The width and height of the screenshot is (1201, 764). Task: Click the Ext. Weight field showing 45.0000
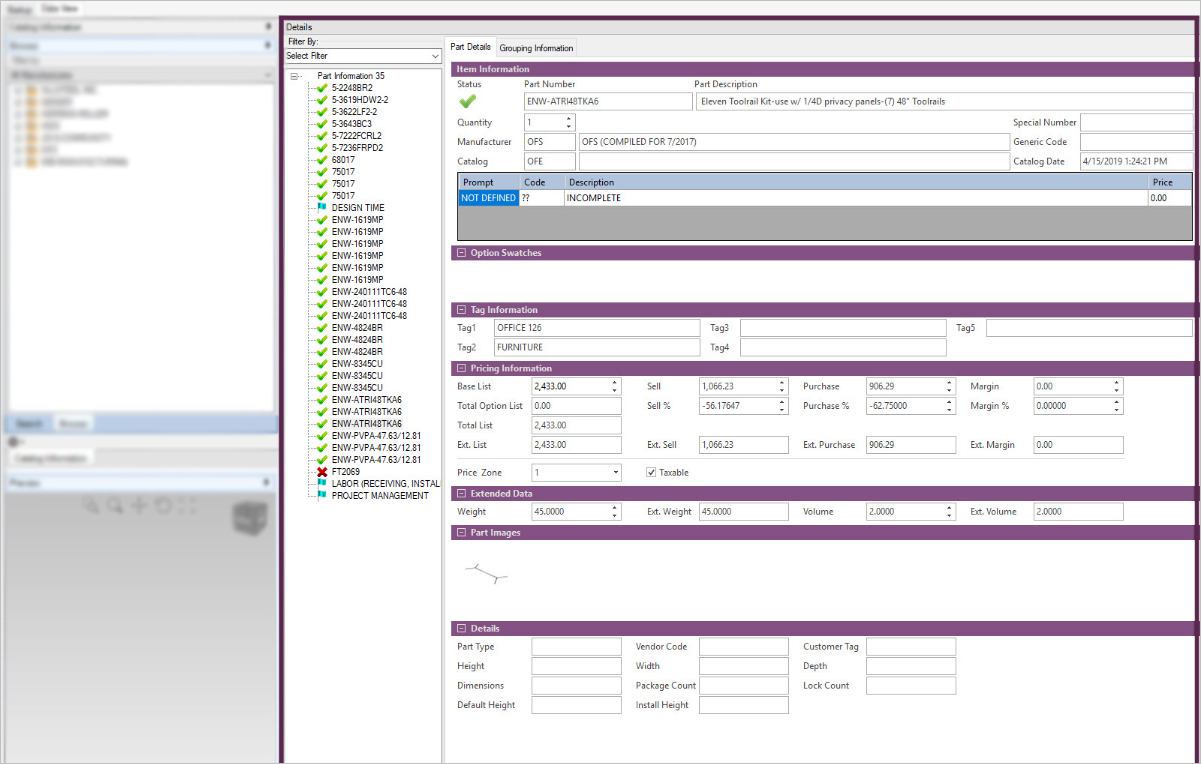click(x=744, y=511)
